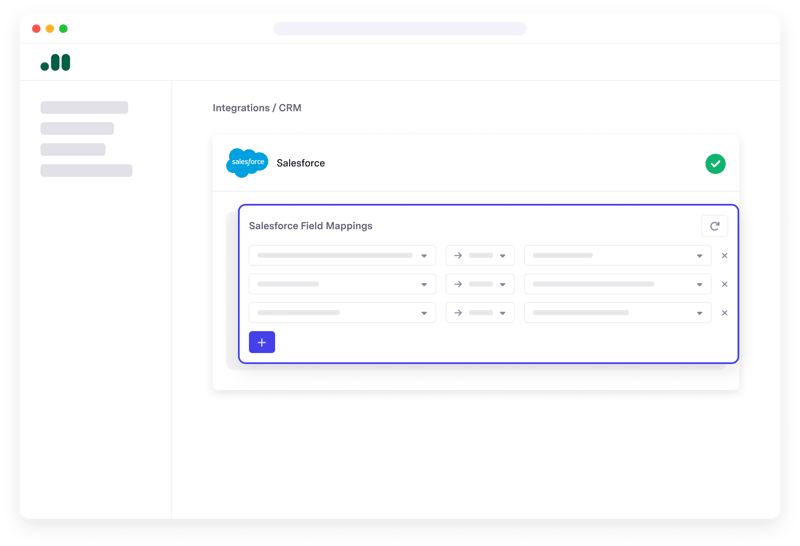The width and height of the screenshot is (800, 546).
Task: Click the Salesforce cloud logo
Action: tap(247, 163)
